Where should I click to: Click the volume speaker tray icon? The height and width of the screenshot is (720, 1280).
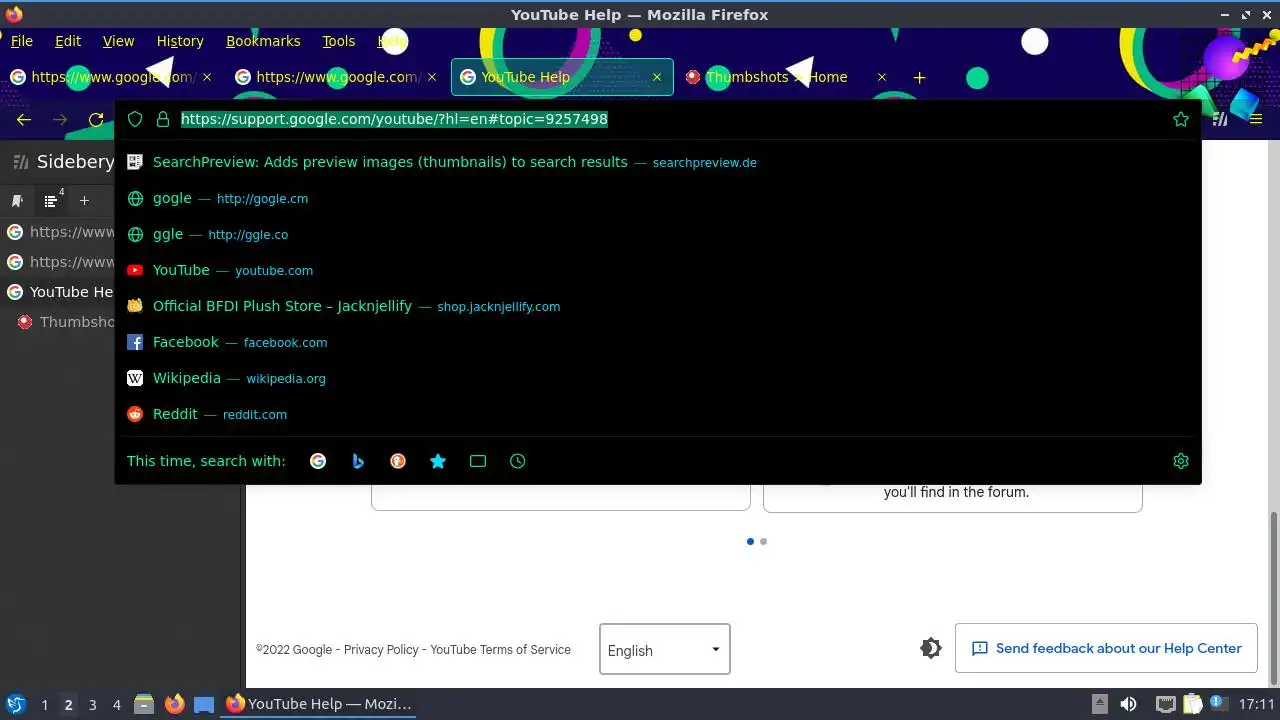(1128, 704)
